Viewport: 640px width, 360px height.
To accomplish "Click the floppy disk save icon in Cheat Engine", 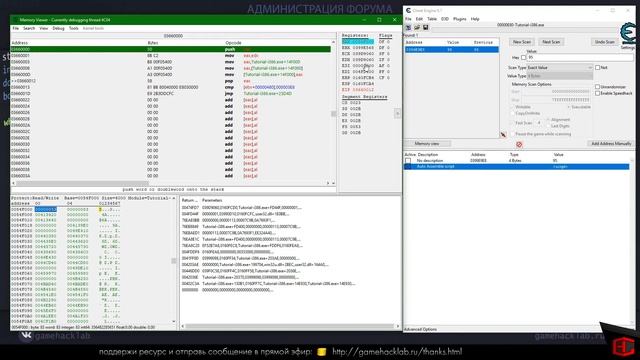I will (425, 27).
